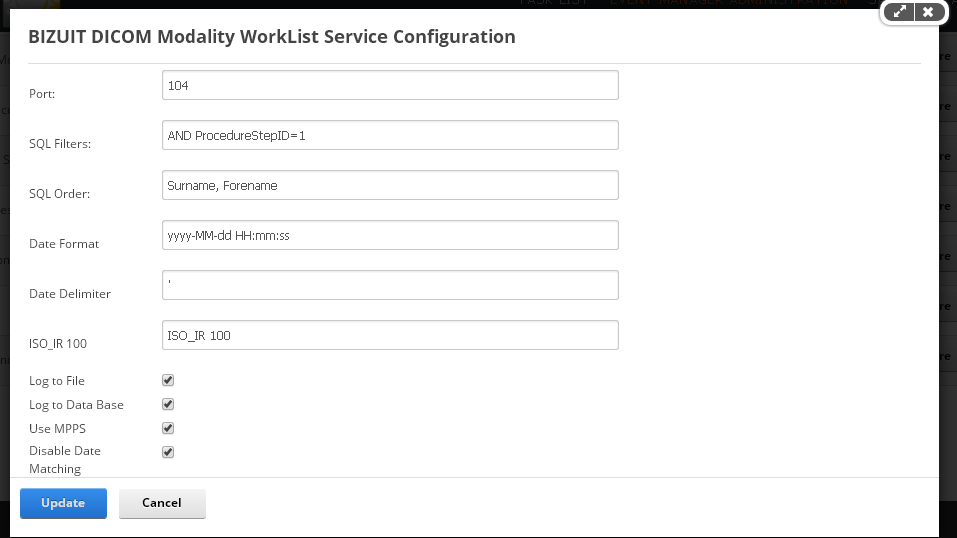Toggle the Log to File checkbox

coord(168,380)
